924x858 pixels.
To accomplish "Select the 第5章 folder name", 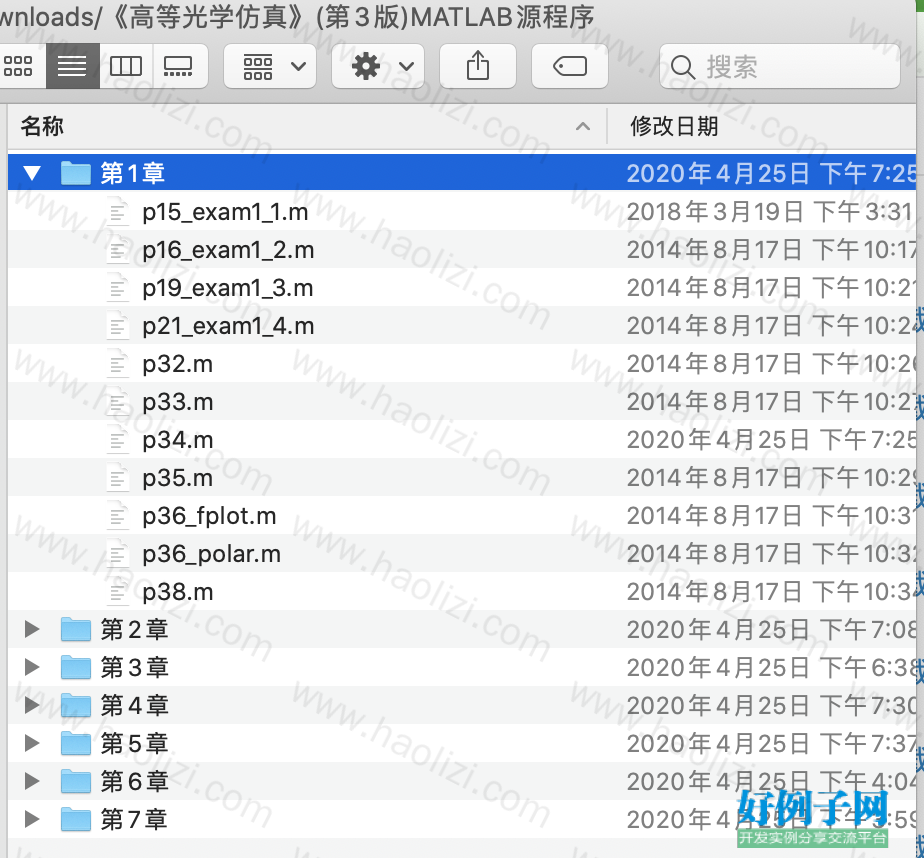I will [134, 743].
